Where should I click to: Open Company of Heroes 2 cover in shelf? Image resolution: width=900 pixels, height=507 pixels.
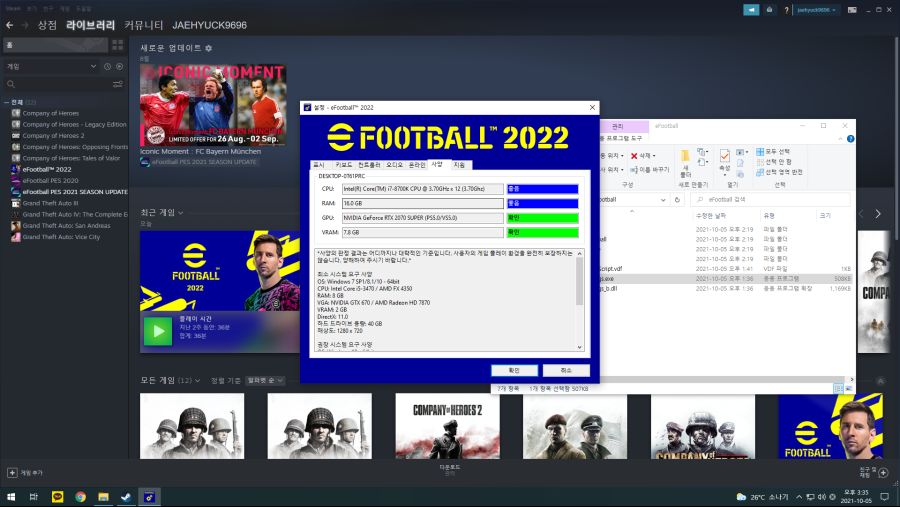pyautogui.click(x=447, y=426)
